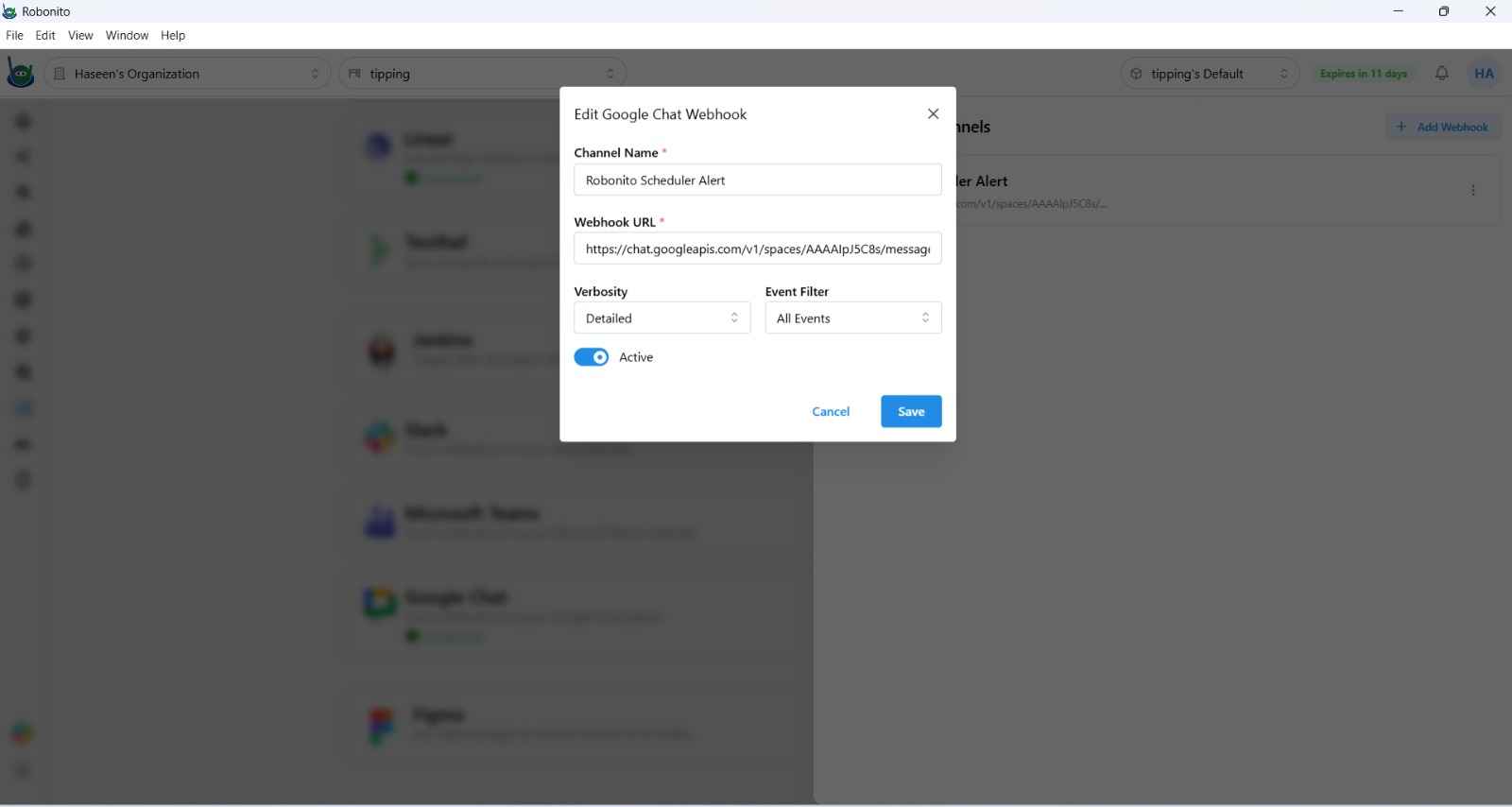The image size is (1512, 807).
Task: Close the Robonito application window
Action: [x=1490, y=11]
